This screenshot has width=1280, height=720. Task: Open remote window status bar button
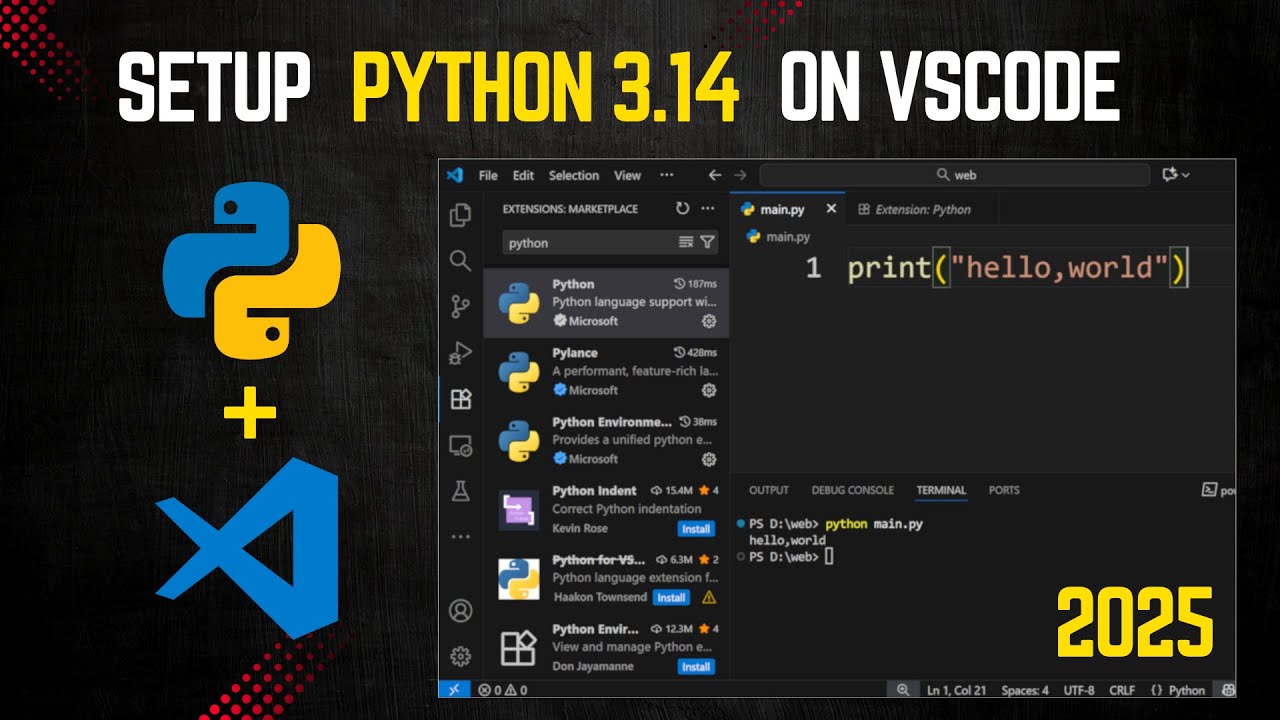pos(453,689)
